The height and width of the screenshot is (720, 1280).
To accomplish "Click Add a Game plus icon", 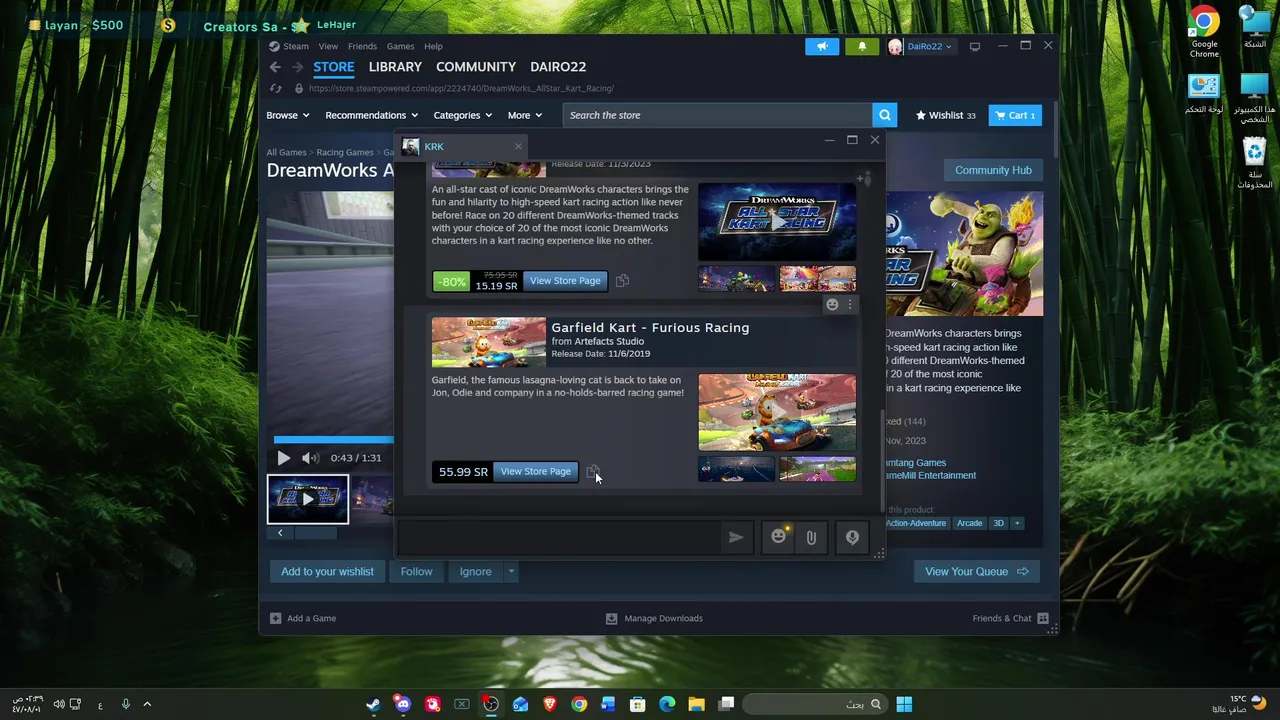I will [276, 618].
